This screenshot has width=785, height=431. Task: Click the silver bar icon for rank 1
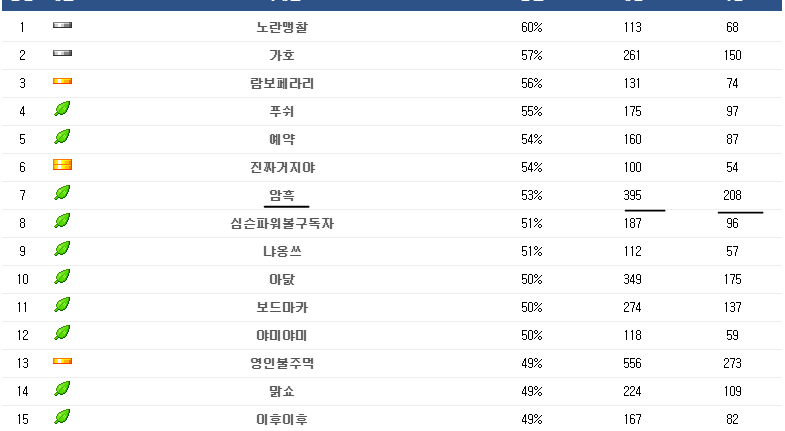[x=62, y=27]
